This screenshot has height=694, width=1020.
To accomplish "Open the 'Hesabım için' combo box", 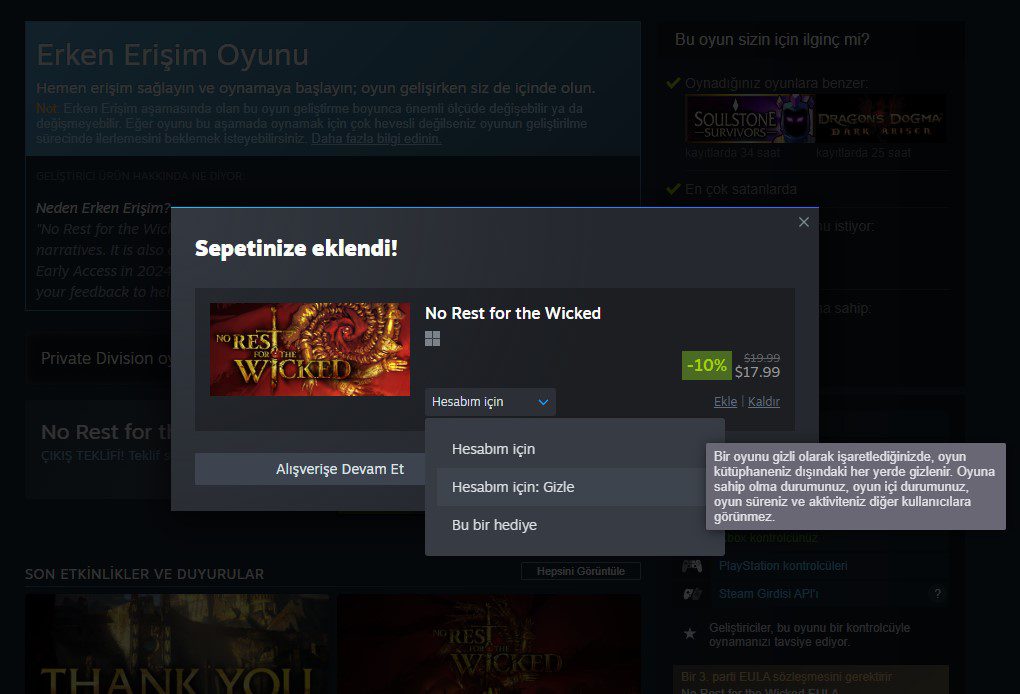I will click(x=490, y=402).
